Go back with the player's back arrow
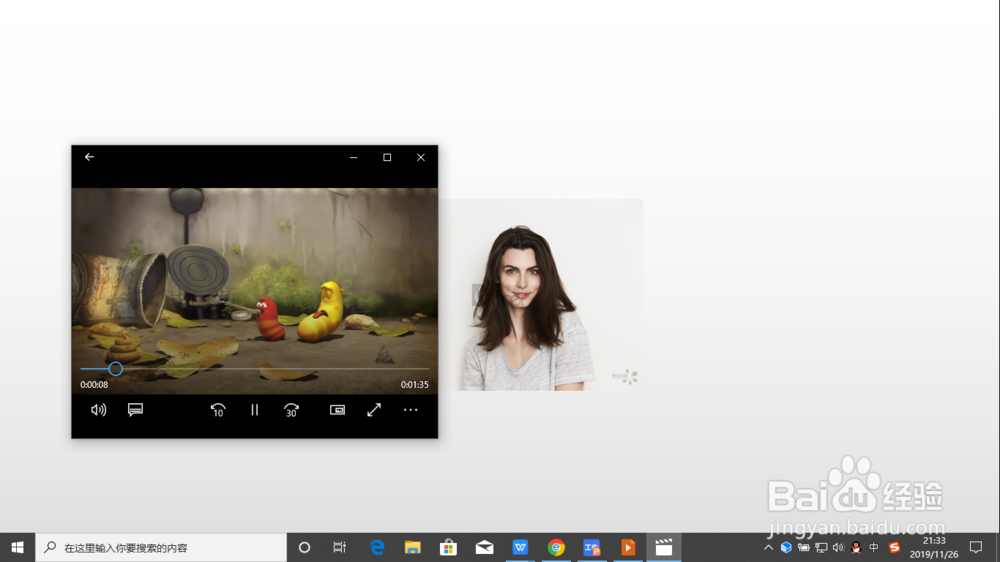The image size is (1000, 562). tap(89, 157)
